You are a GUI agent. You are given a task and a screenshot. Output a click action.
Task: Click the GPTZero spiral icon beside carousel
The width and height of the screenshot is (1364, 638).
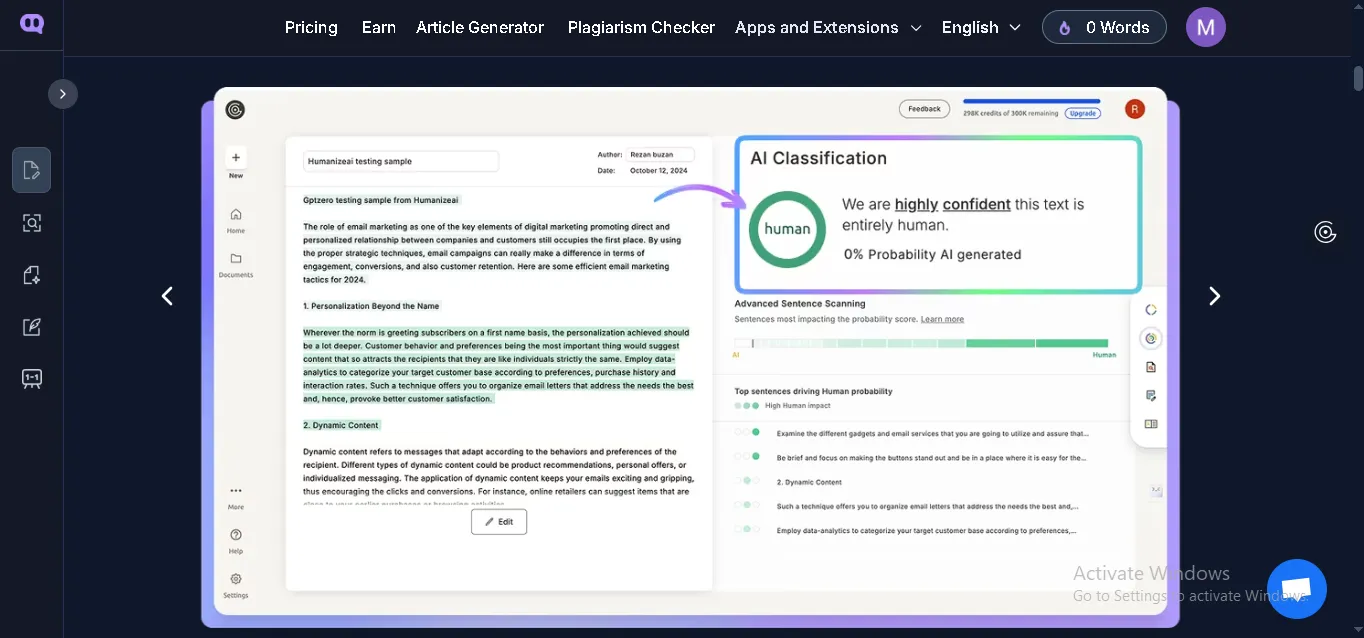1325,232
